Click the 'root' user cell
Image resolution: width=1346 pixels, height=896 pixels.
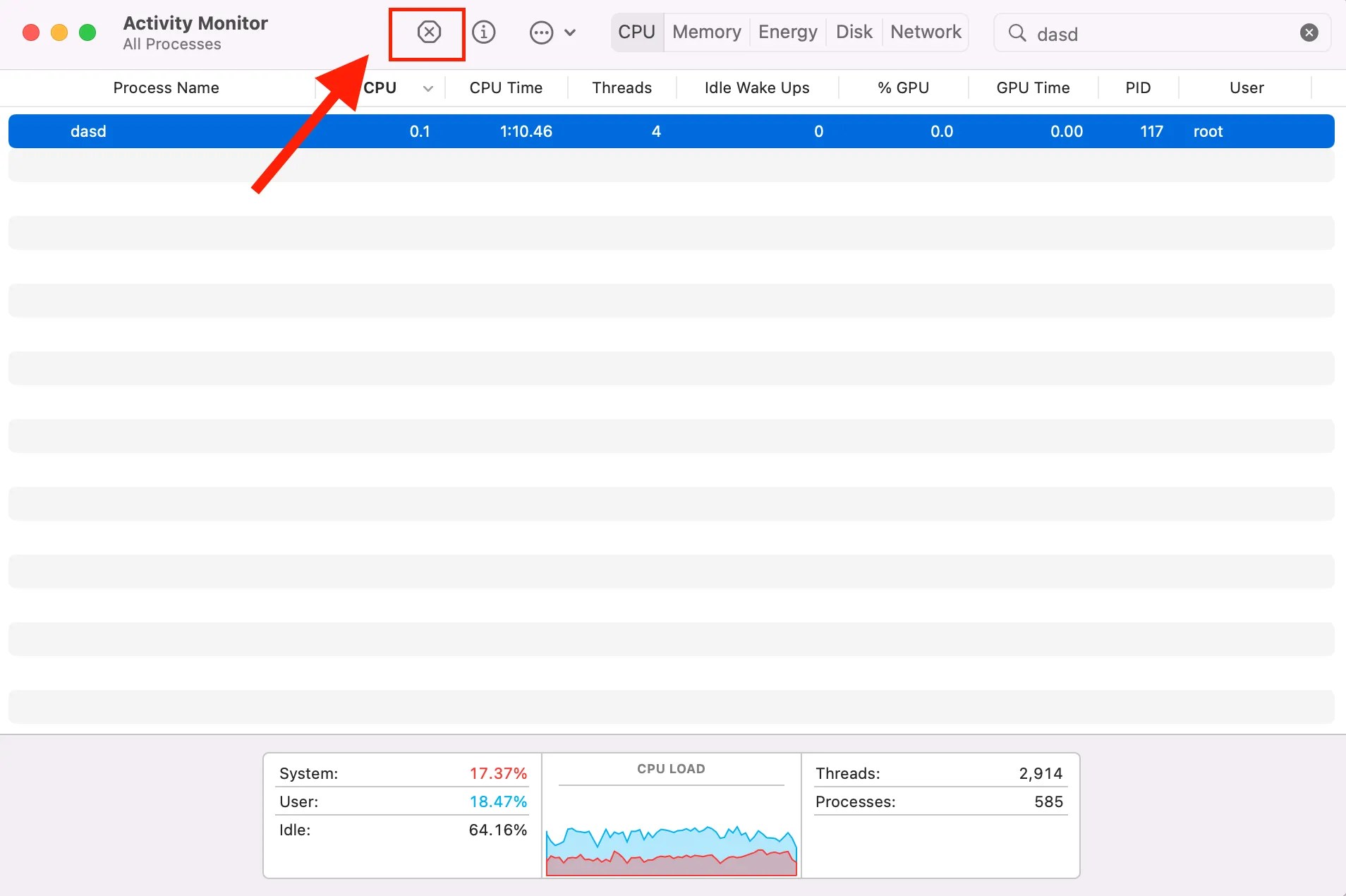1208,132
